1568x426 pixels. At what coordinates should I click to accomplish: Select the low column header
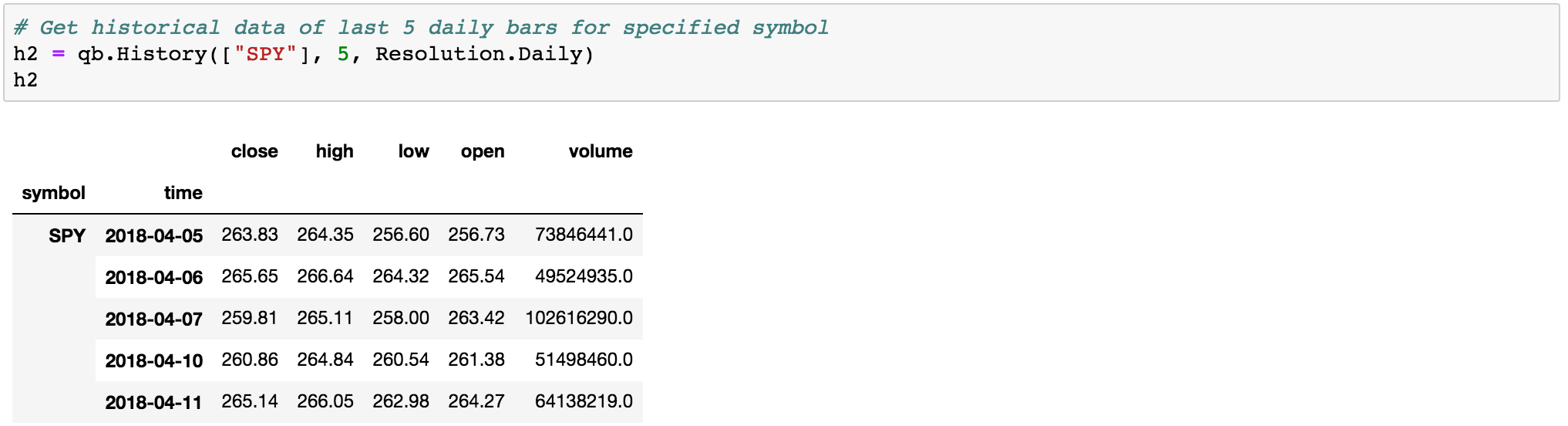click(x=413, y=151)
